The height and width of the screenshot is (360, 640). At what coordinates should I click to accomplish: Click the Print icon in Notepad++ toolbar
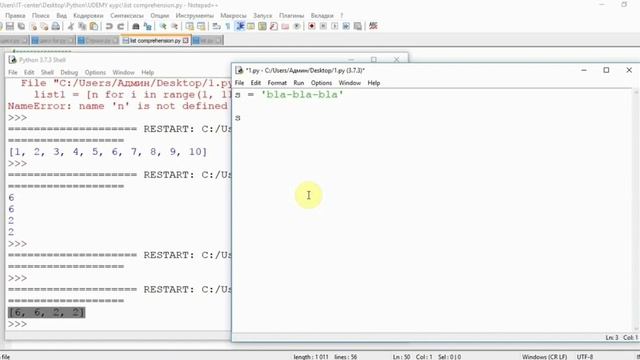56,26
